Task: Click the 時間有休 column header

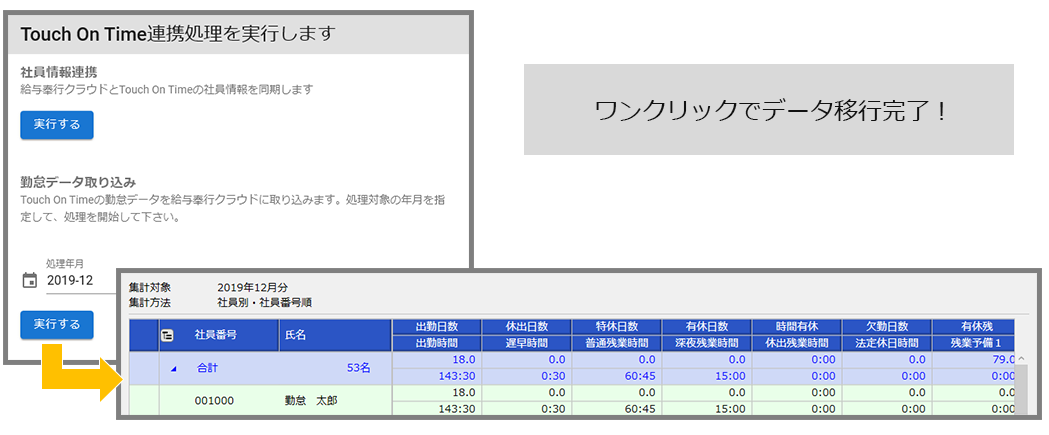Action: (797, 327)
